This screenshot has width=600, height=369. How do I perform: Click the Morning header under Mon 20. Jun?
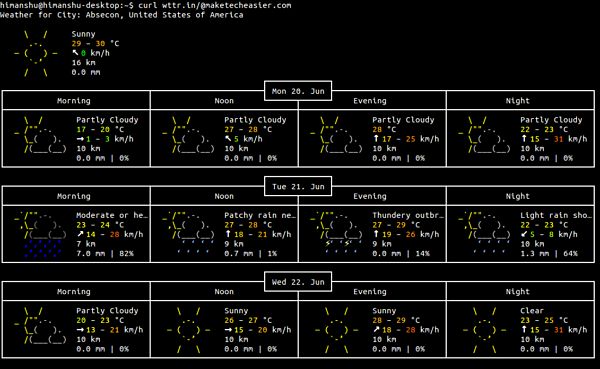pyautogui.click(x=73, y=101)
